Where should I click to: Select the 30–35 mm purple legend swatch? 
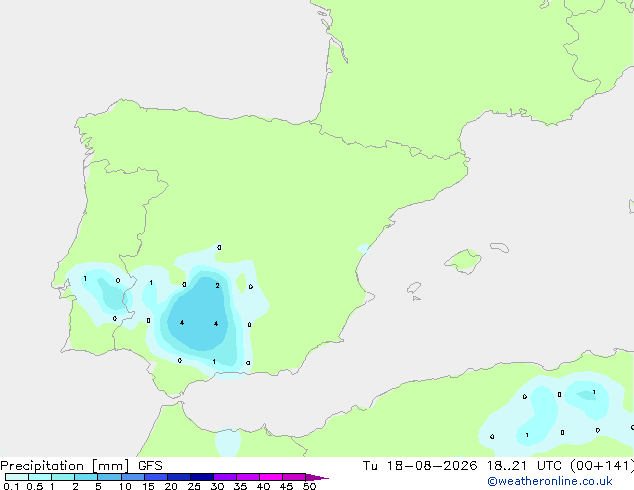[x=225, y=477]
